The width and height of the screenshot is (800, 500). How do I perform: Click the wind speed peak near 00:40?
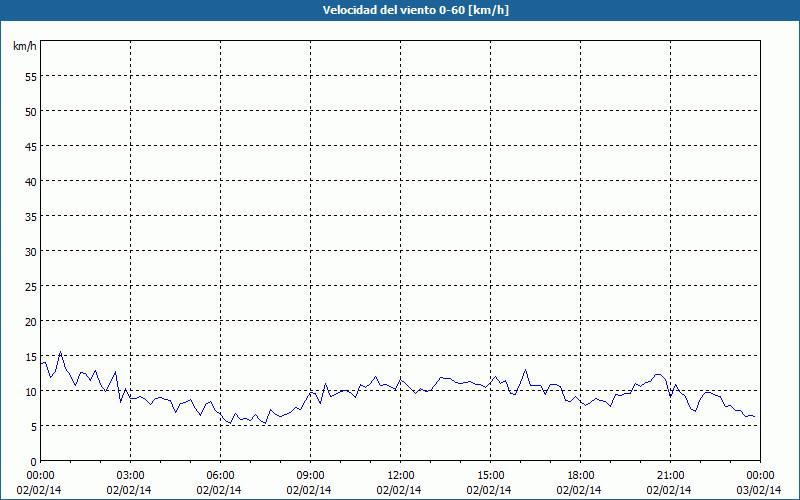(x=60, y=352)
